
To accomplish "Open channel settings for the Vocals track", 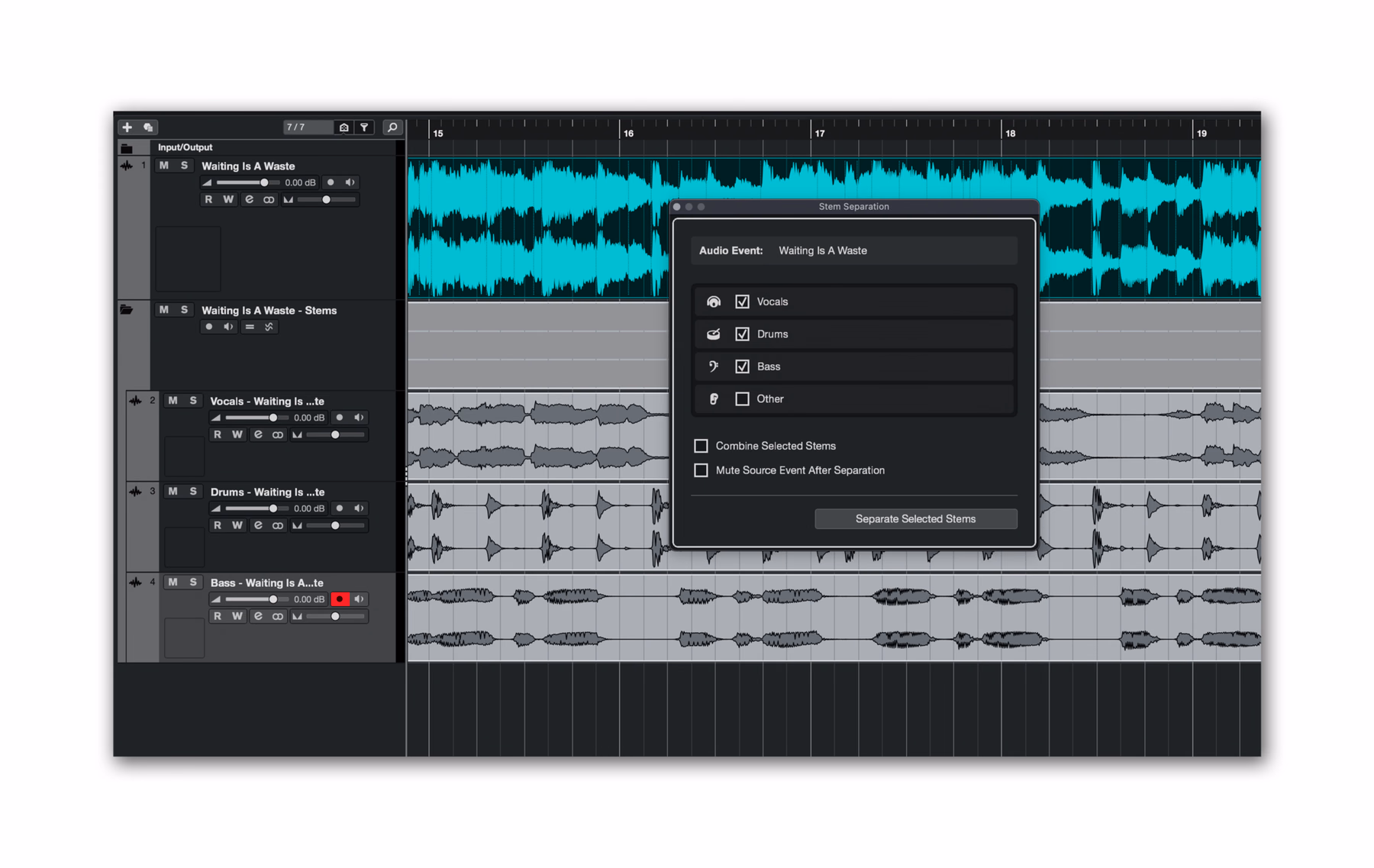I will pos(258,434).
